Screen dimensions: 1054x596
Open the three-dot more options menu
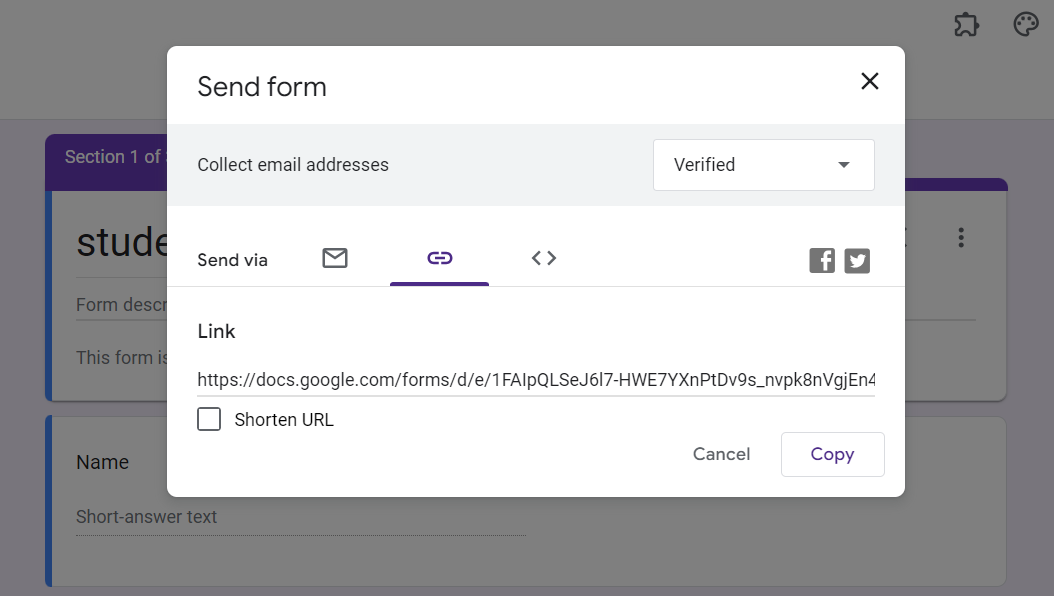[x=961, y=237]
